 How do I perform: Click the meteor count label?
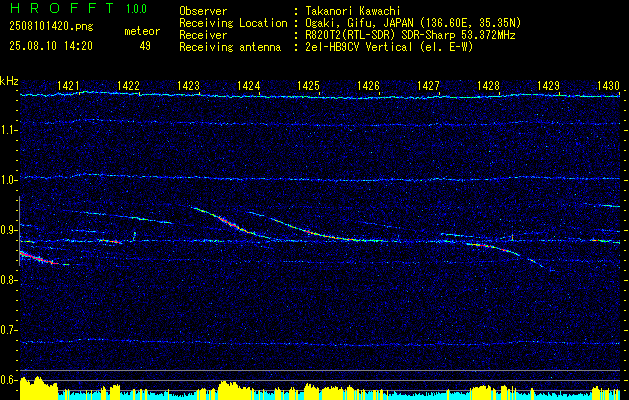pyautogui.click(x=142, y=31)
